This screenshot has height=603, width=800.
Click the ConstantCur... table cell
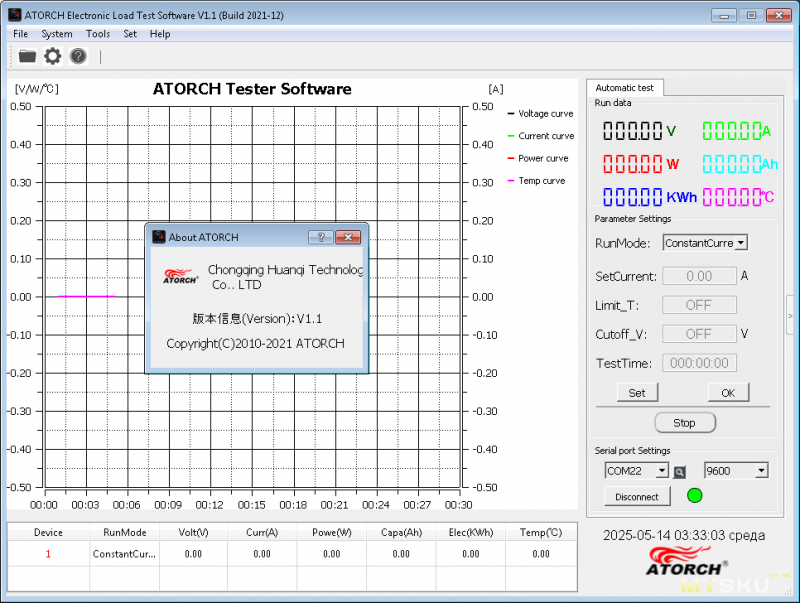coord(124,554)
